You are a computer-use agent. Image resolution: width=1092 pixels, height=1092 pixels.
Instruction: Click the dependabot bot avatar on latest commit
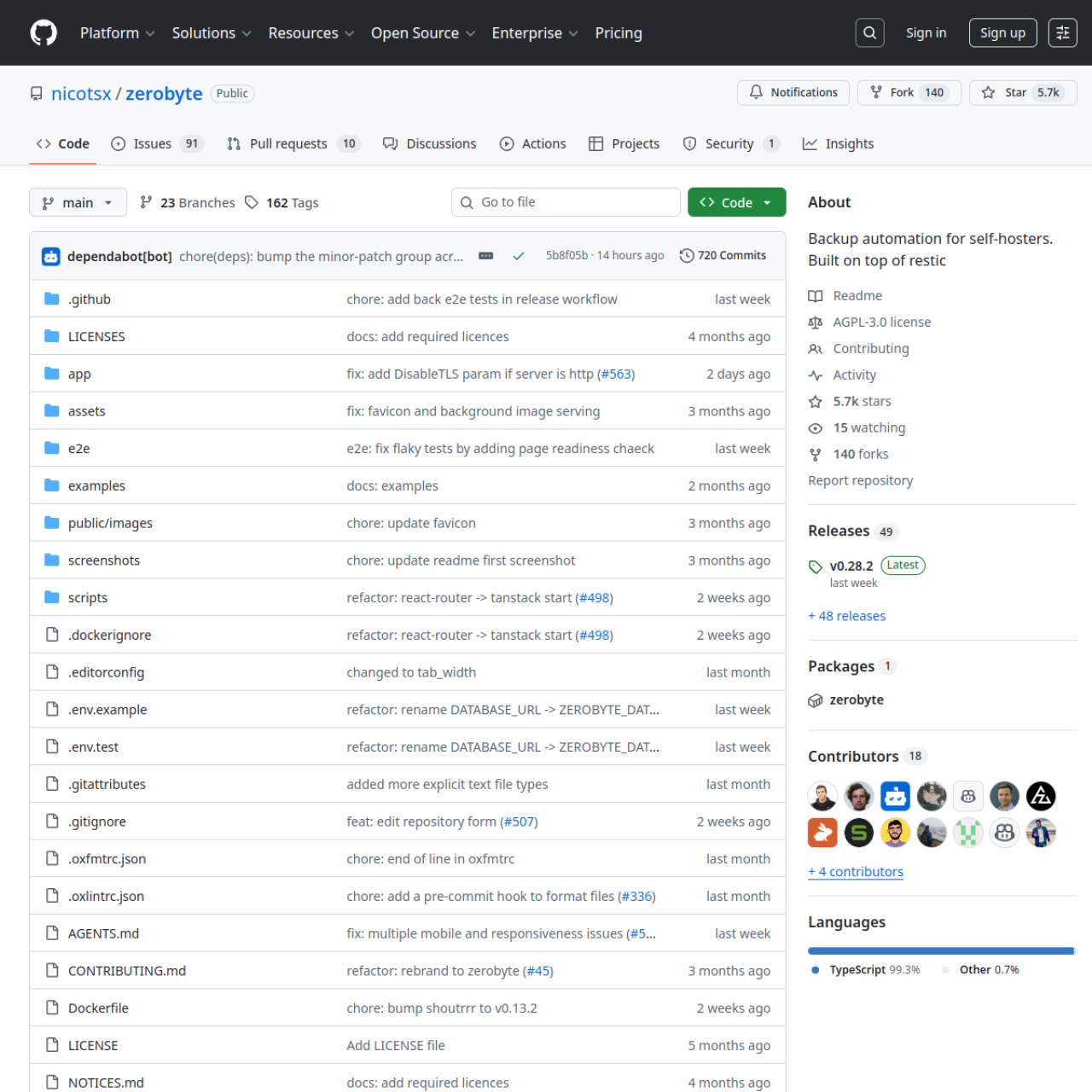click(x=50, y=255)
